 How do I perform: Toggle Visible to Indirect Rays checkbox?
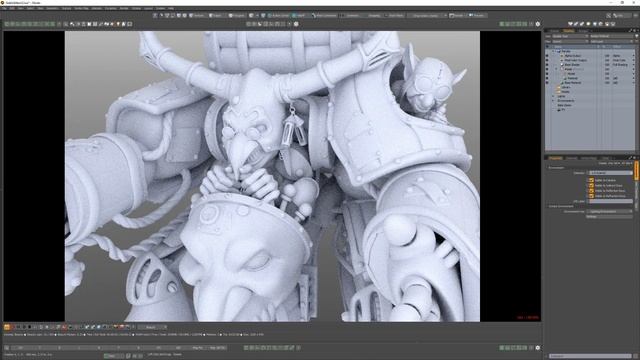(x=591, y=185)
